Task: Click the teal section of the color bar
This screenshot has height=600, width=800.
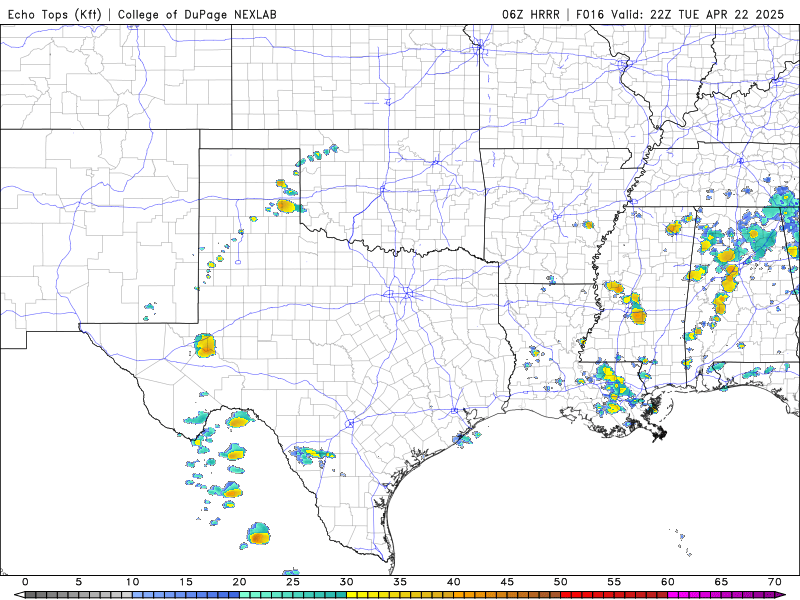Action: (x=293, y=595)
